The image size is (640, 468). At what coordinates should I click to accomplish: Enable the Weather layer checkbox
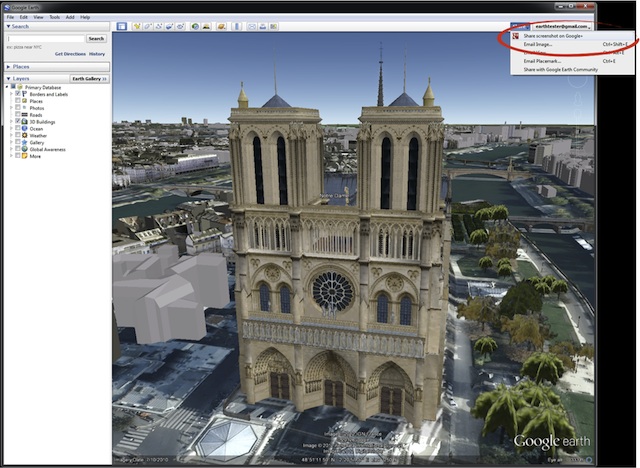(x=18, y=135)
